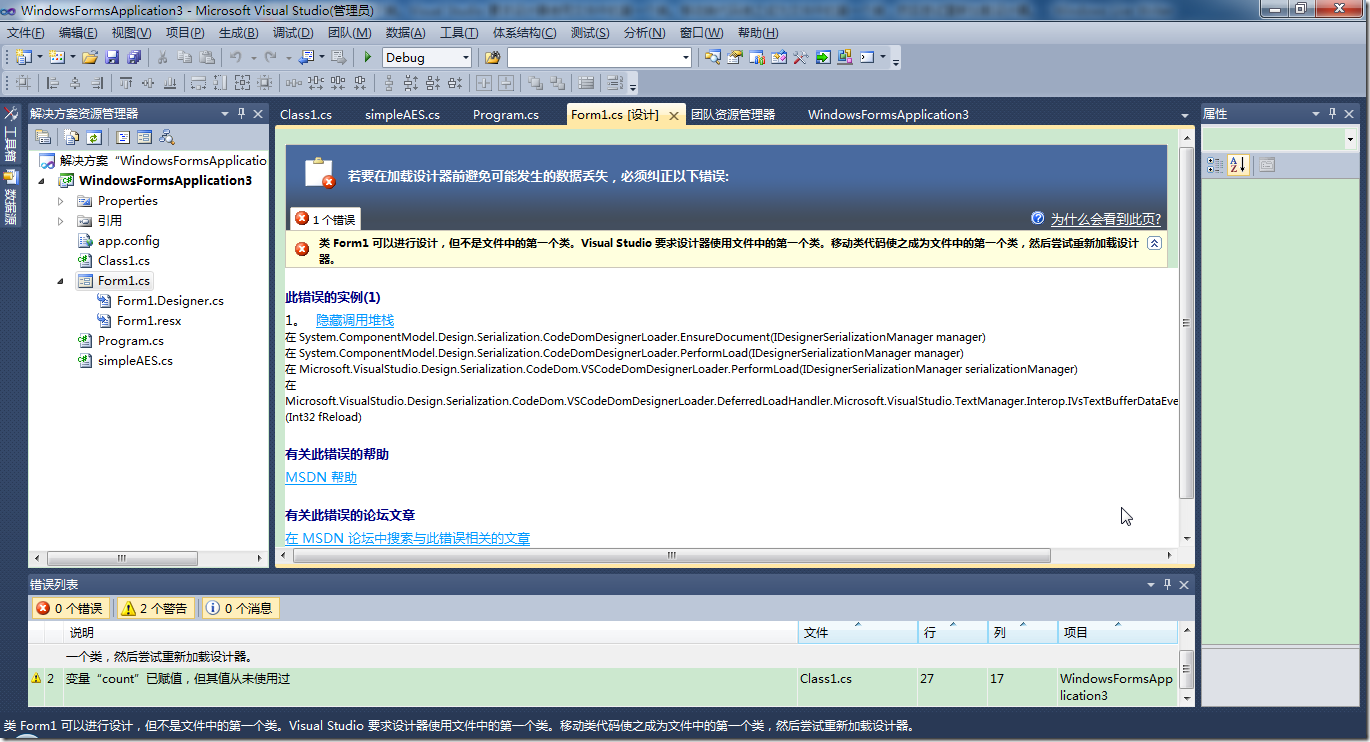This screenshot has width=1370, height=742.
Task: Toggle the 0 个消息 filter button
Action: coord(240,608)
